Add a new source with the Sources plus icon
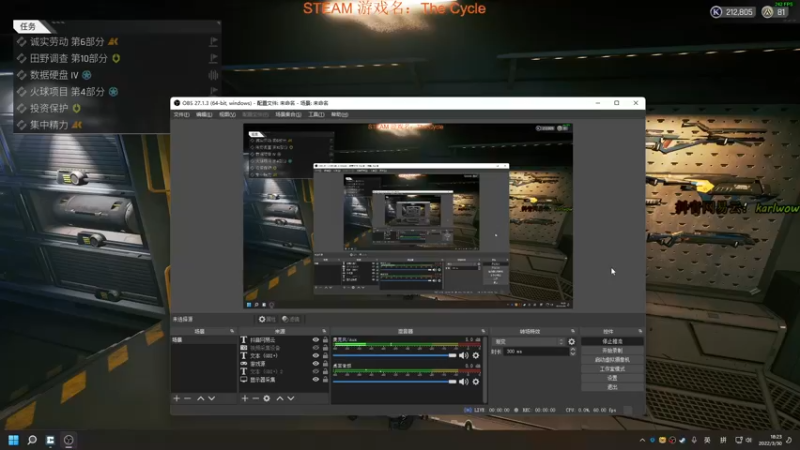800x450 pixels. coord(245,398)
